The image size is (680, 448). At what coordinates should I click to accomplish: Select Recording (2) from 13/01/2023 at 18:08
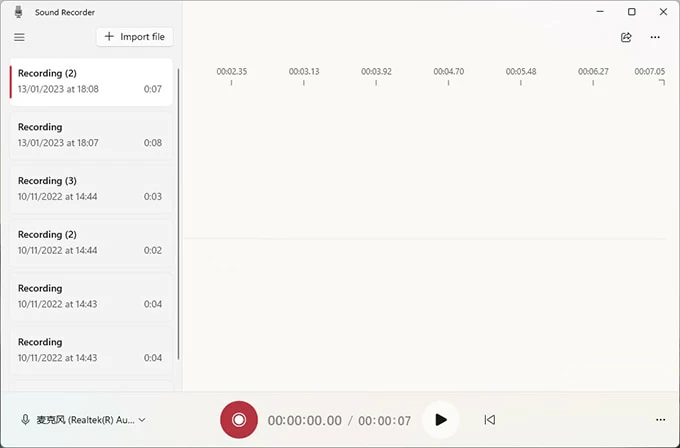tap(90, 81)
